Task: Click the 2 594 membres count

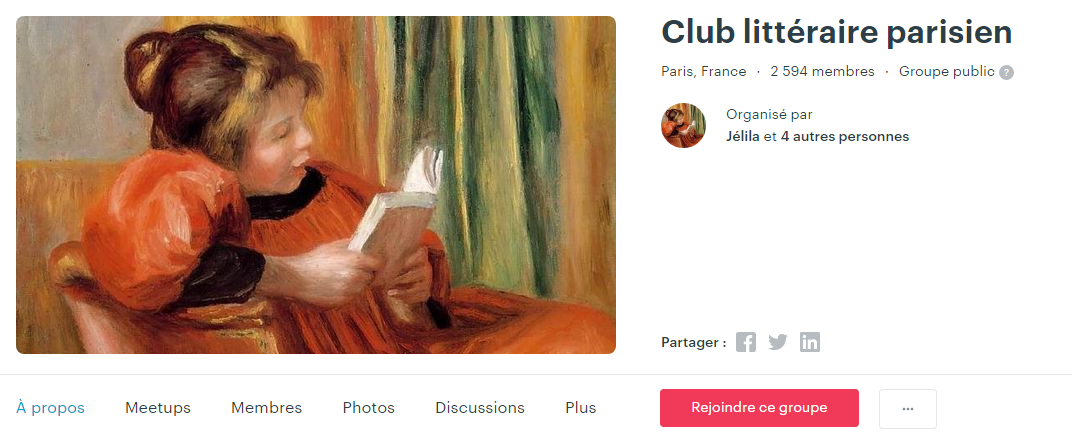Action: 822,72
